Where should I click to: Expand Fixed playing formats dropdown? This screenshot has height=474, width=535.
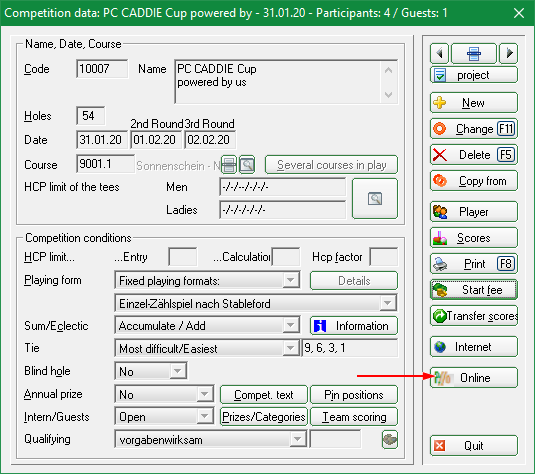point(291,281)
